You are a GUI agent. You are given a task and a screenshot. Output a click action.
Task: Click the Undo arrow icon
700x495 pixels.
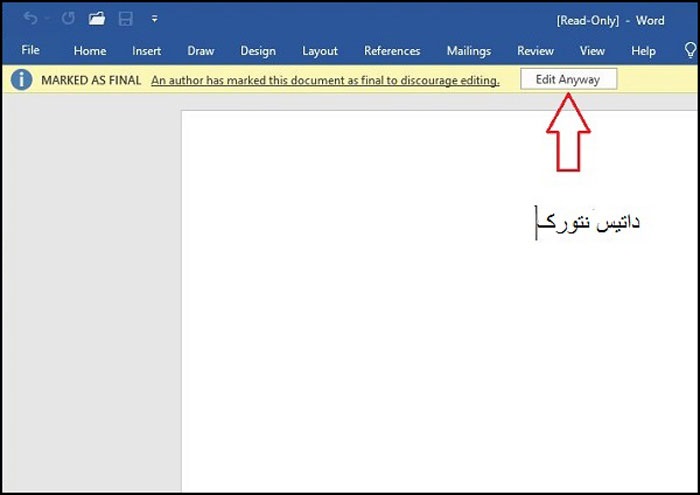30,18
